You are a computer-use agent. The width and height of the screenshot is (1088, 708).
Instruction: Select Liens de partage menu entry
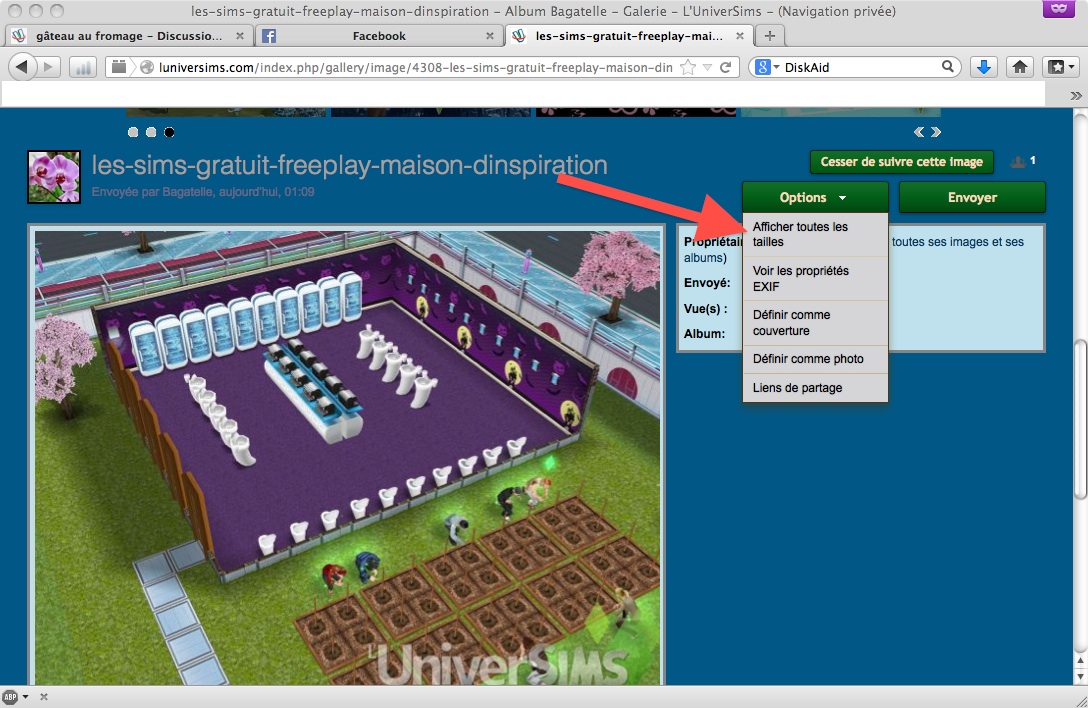tap(797, 388)
